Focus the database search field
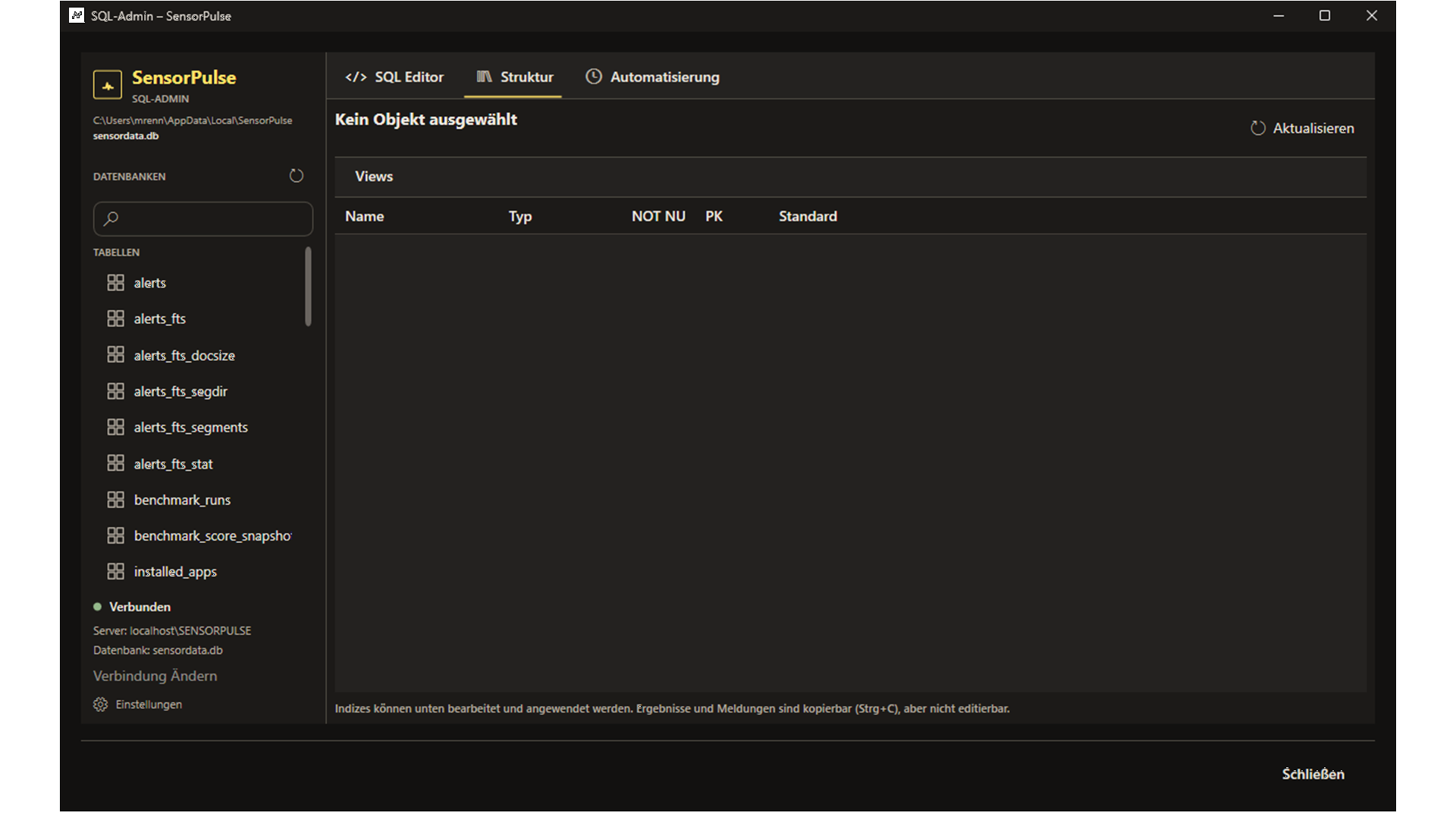1456x819 pixels. pos(203,218)
